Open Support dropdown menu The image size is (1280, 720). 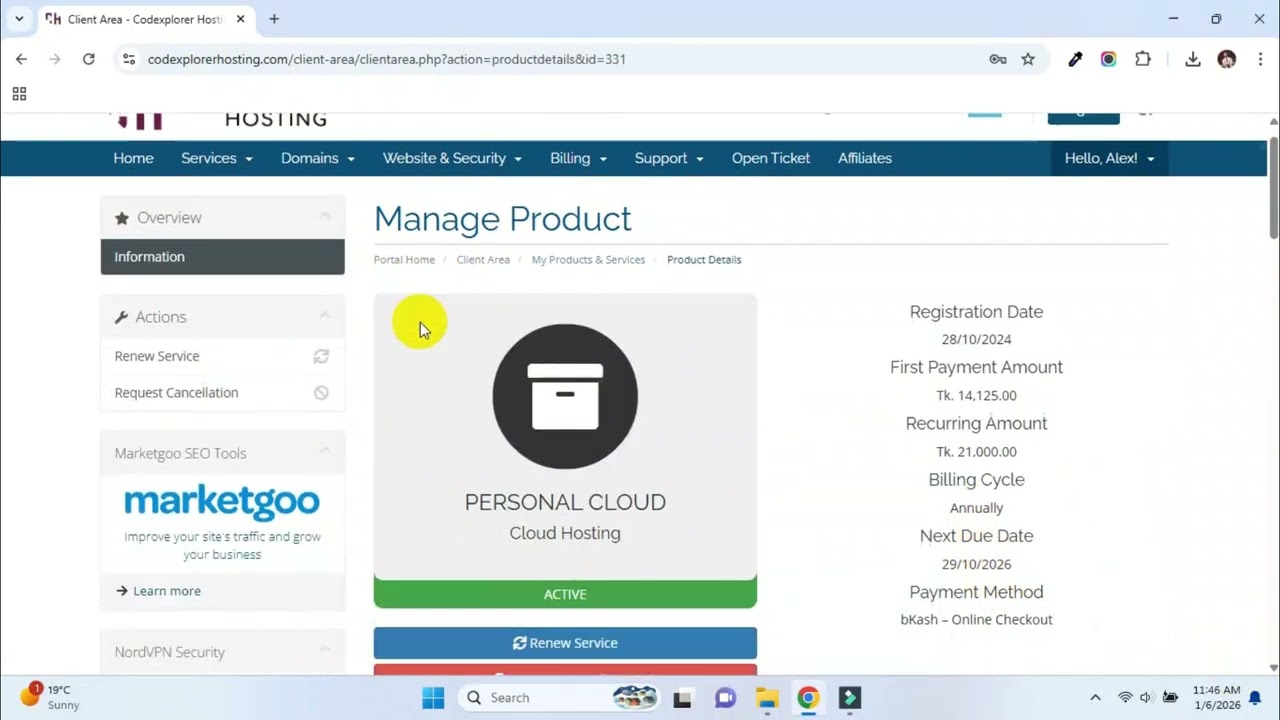(x=669, y=158)
